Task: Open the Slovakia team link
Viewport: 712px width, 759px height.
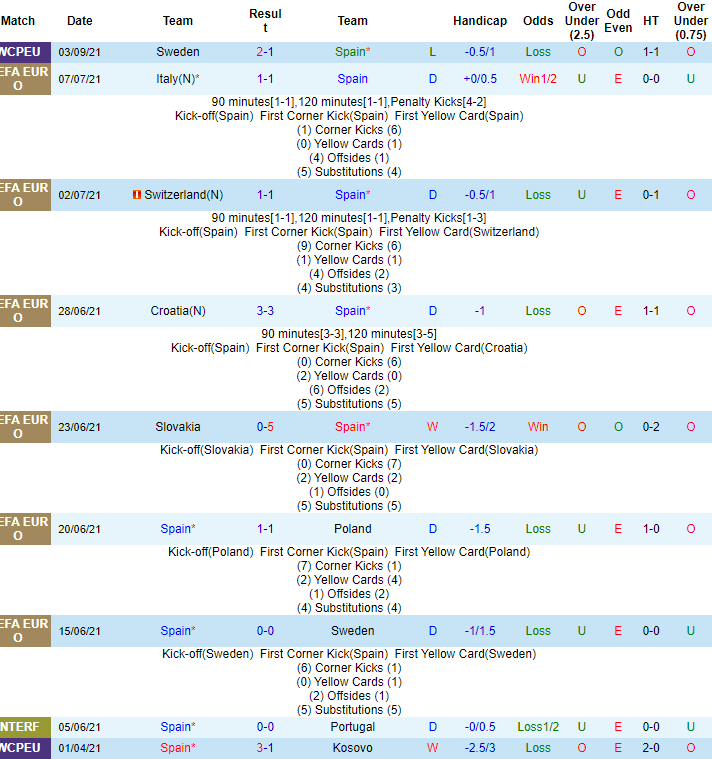Action: [178, 427]
